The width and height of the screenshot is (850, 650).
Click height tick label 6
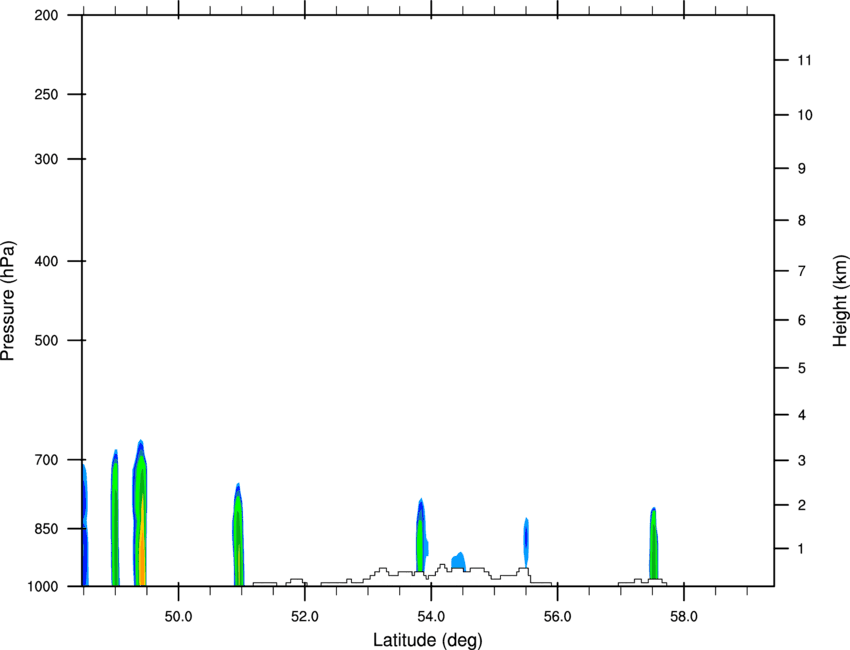click(802, 320)
